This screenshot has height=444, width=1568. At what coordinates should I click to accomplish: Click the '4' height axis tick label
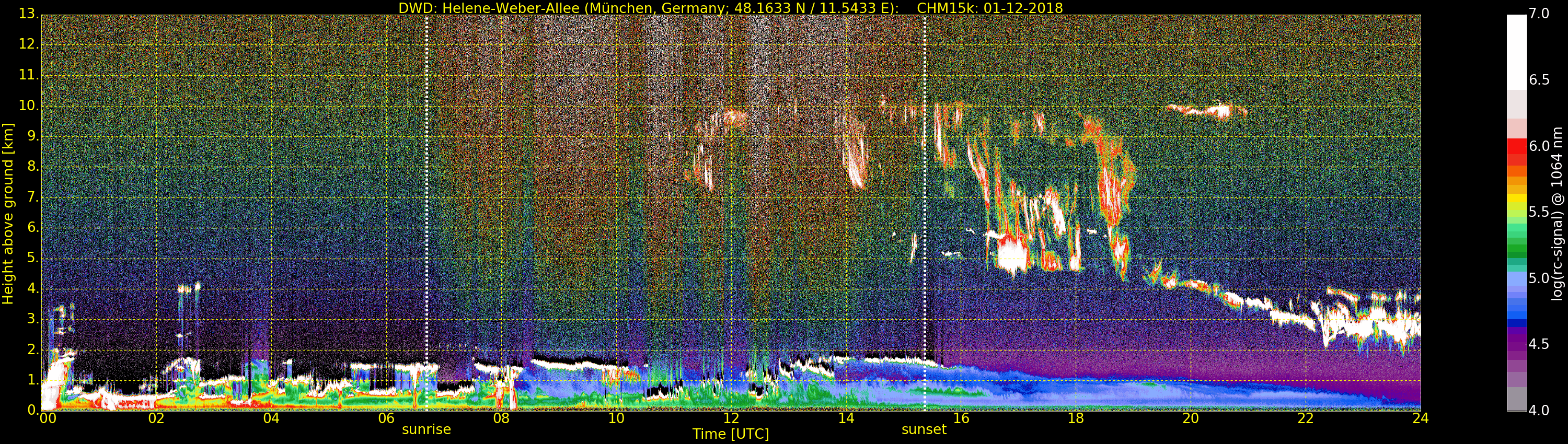33,288
